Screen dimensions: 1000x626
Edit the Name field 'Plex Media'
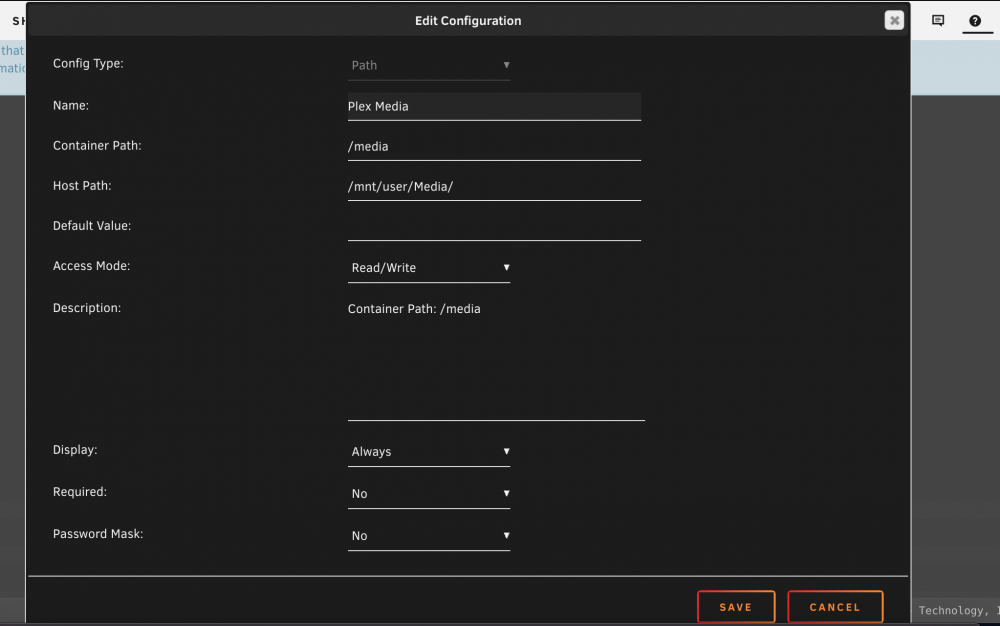click(x=494, y=106)
